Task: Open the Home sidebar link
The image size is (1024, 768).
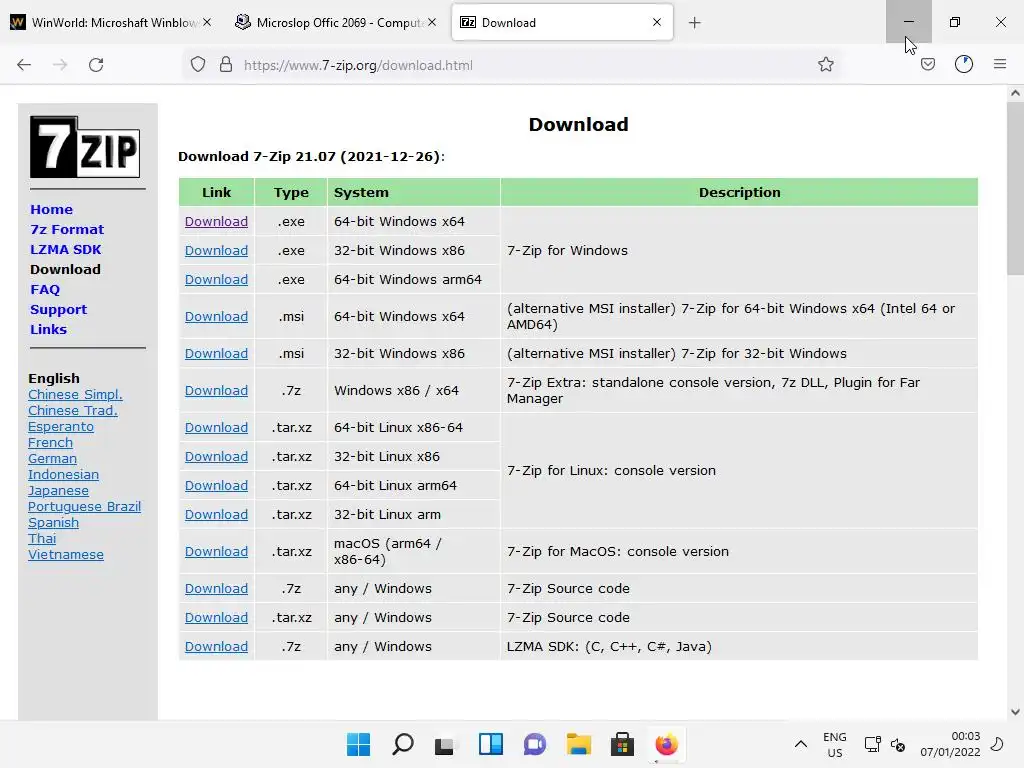Action: point(52,210)
